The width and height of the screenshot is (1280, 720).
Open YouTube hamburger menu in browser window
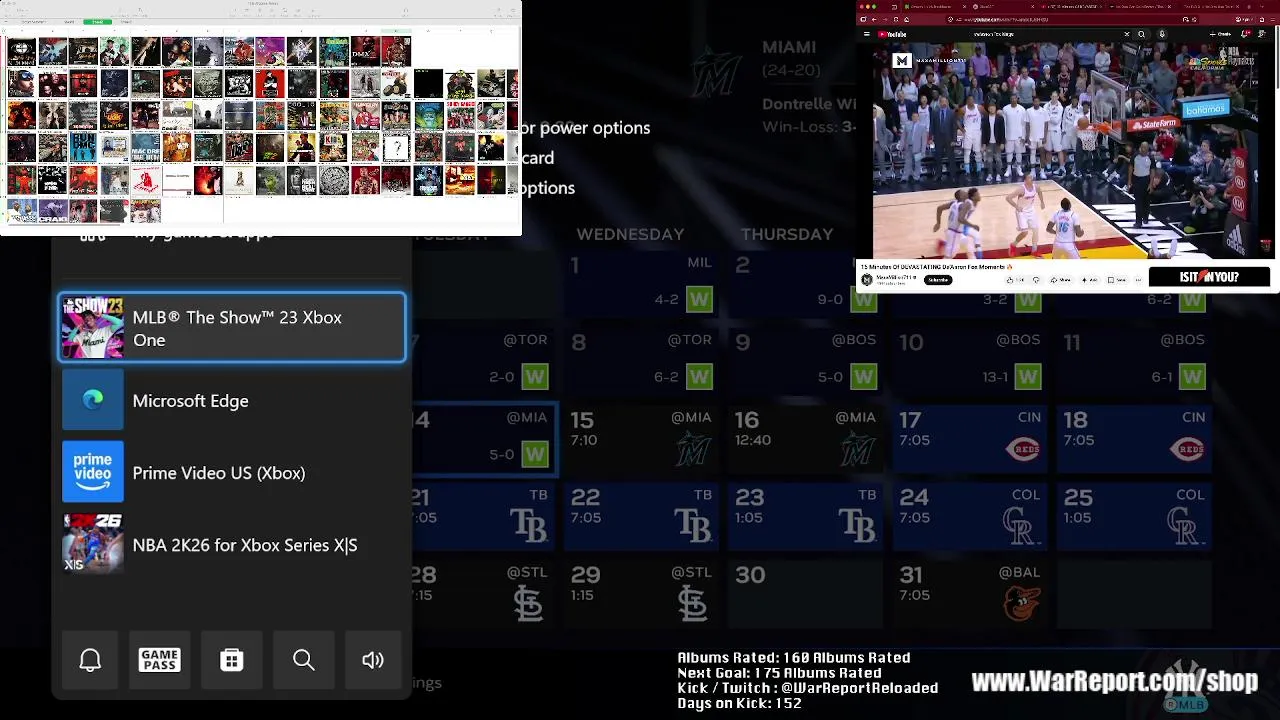click(866, 34)
